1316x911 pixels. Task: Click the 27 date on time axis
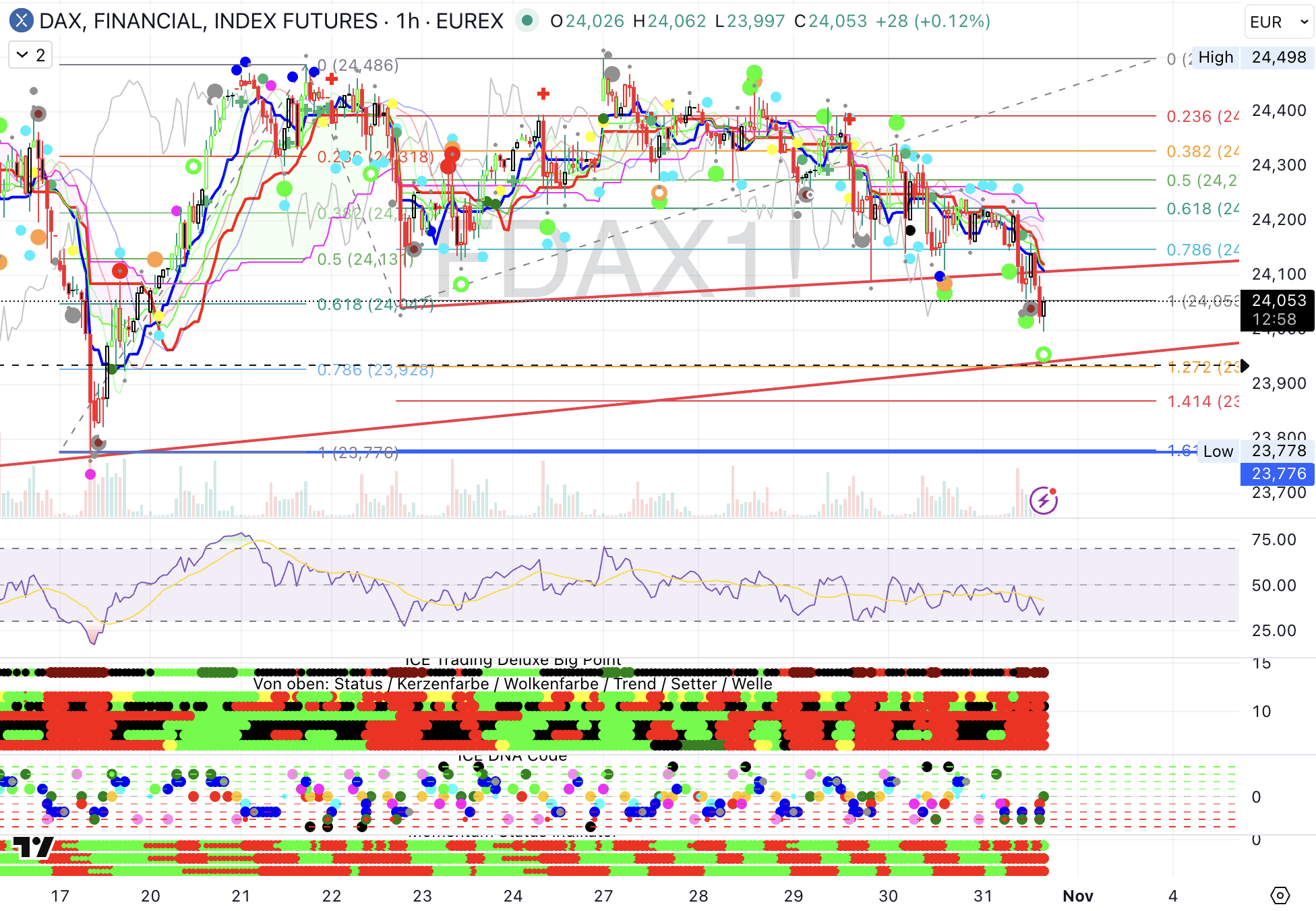coord(603,896)
